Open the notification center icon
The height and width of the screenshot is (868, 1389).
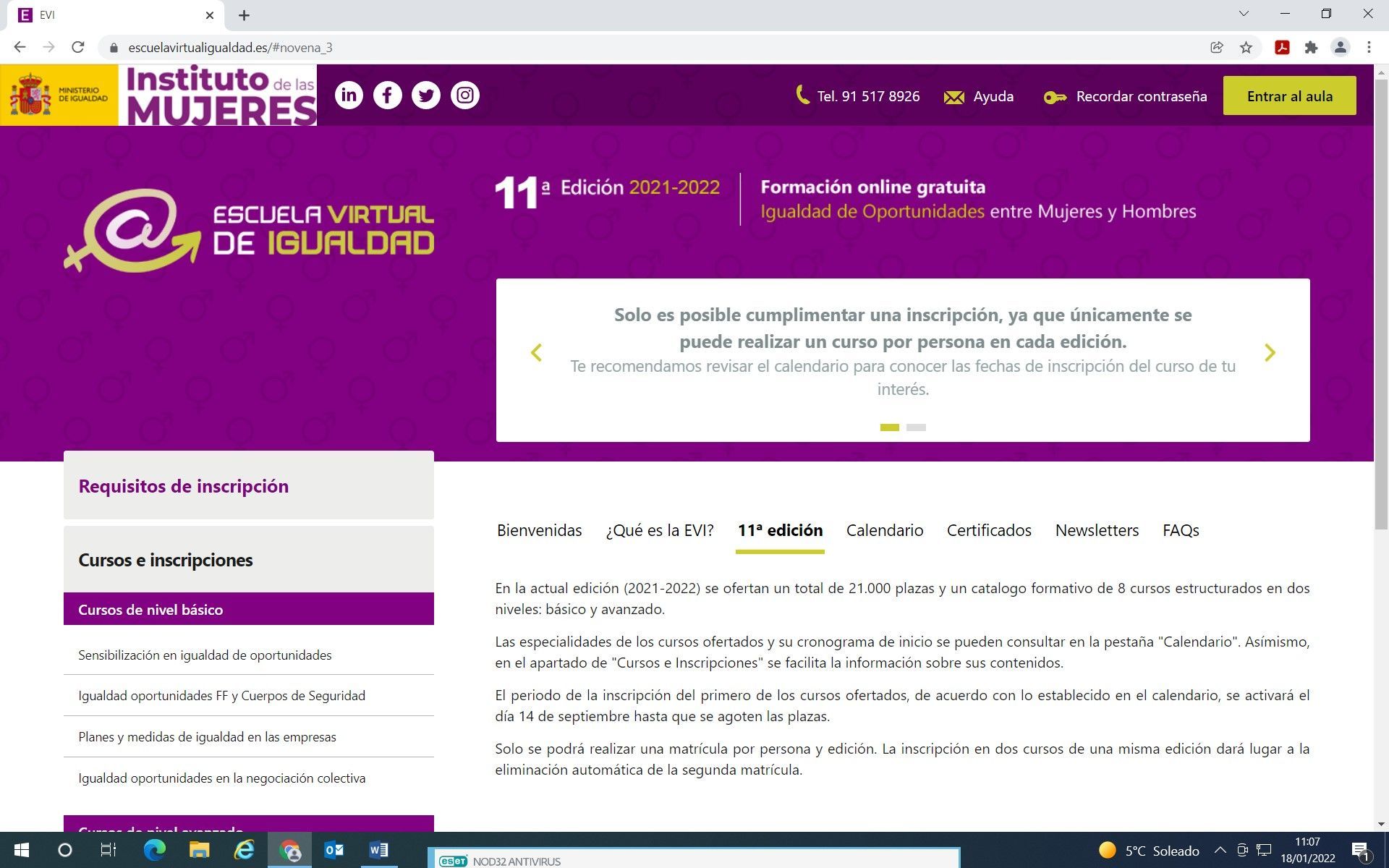[x=1360, y=851]
